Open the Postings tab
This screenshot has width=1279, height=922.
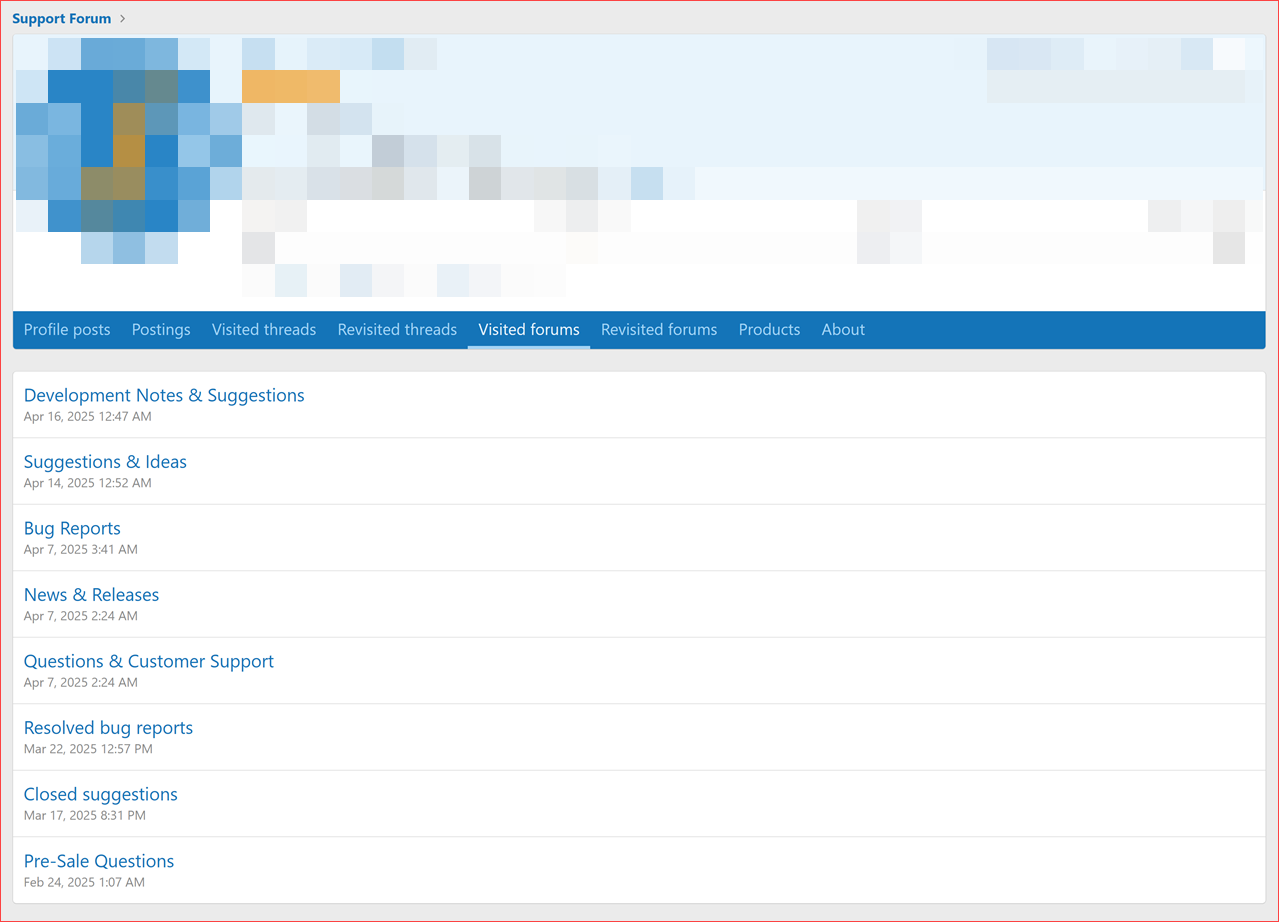[x=160, y=329]
